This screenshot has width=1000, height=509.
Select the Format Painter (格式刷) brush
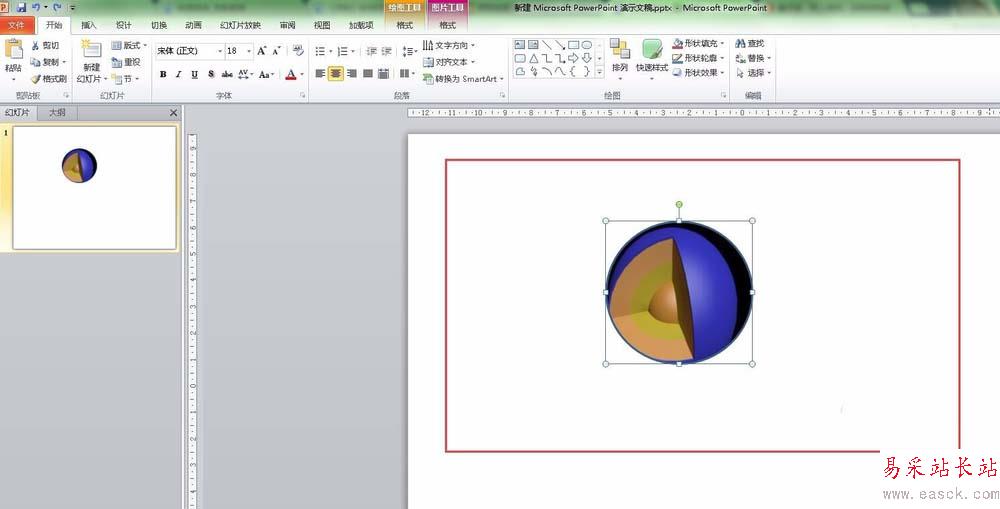click(x=48, y=78)
